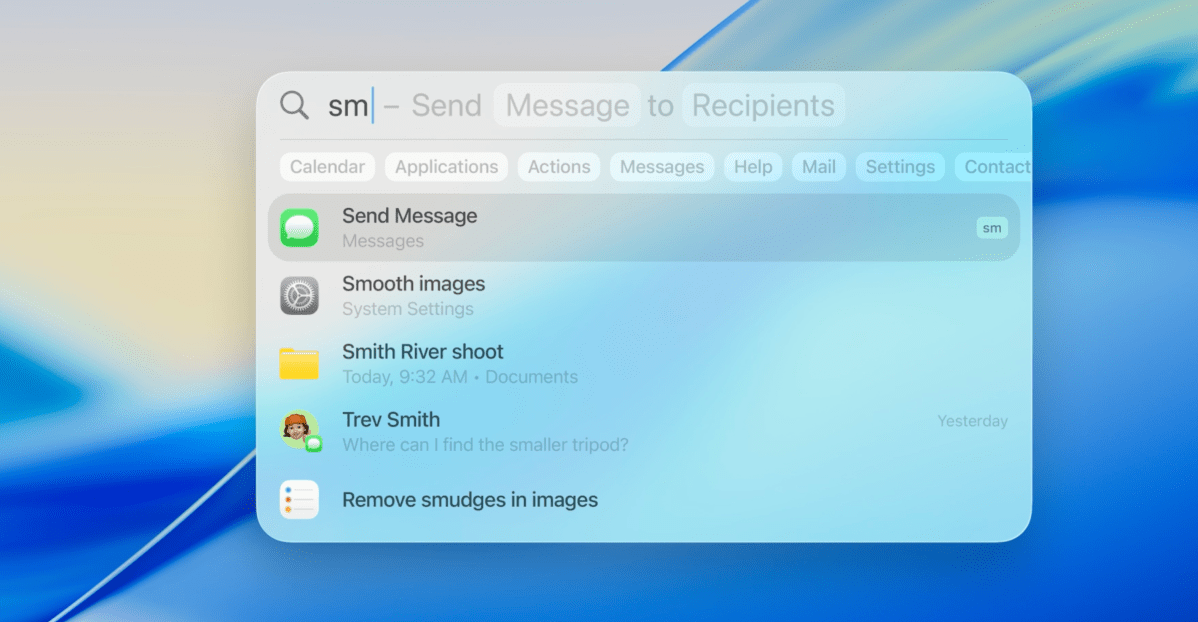
Task: Click the "sm" quick key badge
Action: click(x=991, y=228)
